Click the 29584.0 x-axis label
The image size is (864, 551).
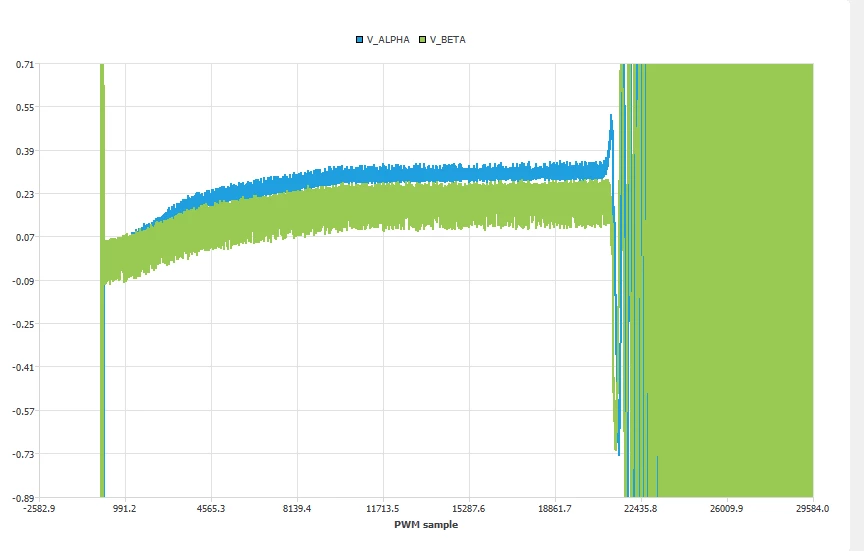click(x=812, y=509)
